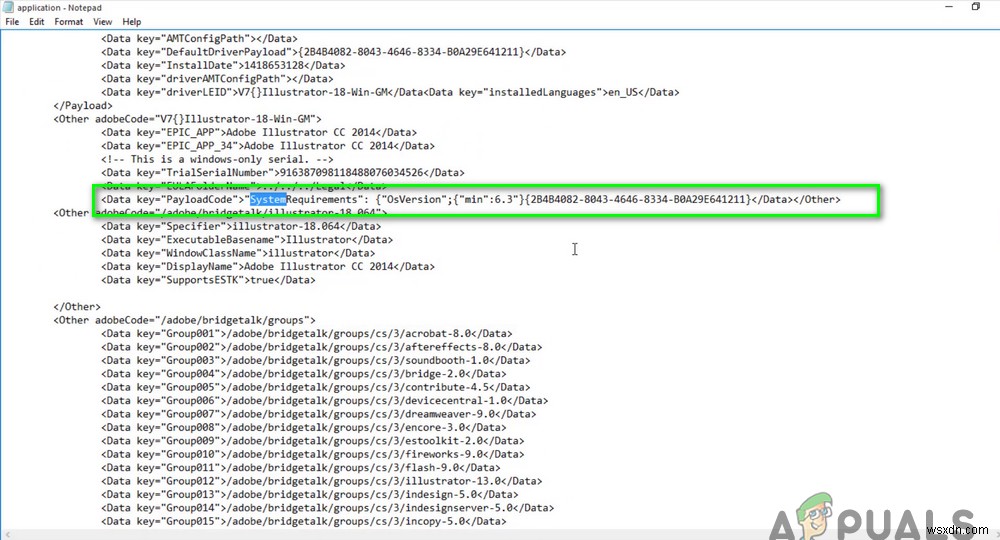The image size is (1000, 540).
Task: Click the Group009 estoolkit-2.0 line
Action: [x=312, y=441]
